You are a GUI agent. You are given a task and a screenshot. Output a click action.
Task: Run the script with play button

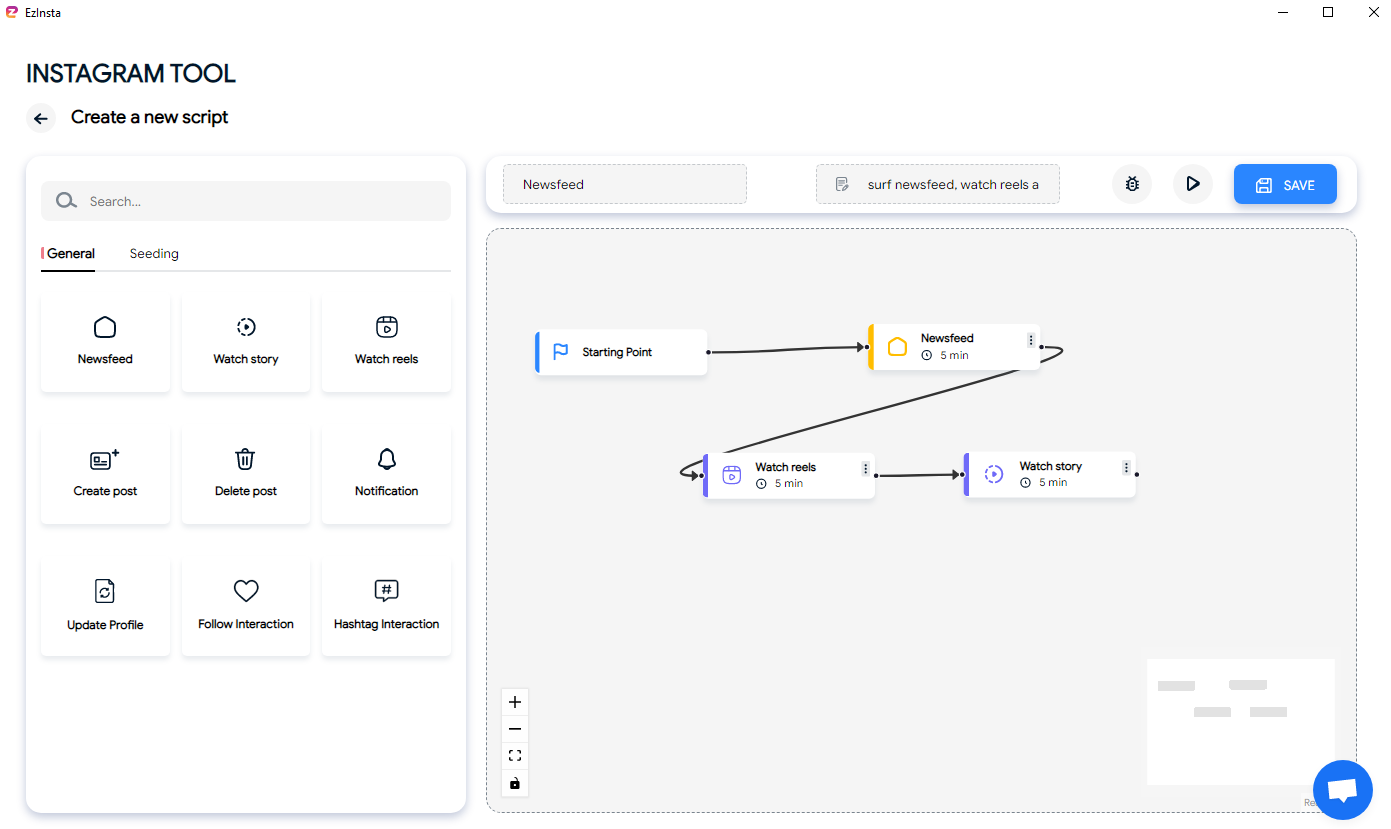(1193, 184)
